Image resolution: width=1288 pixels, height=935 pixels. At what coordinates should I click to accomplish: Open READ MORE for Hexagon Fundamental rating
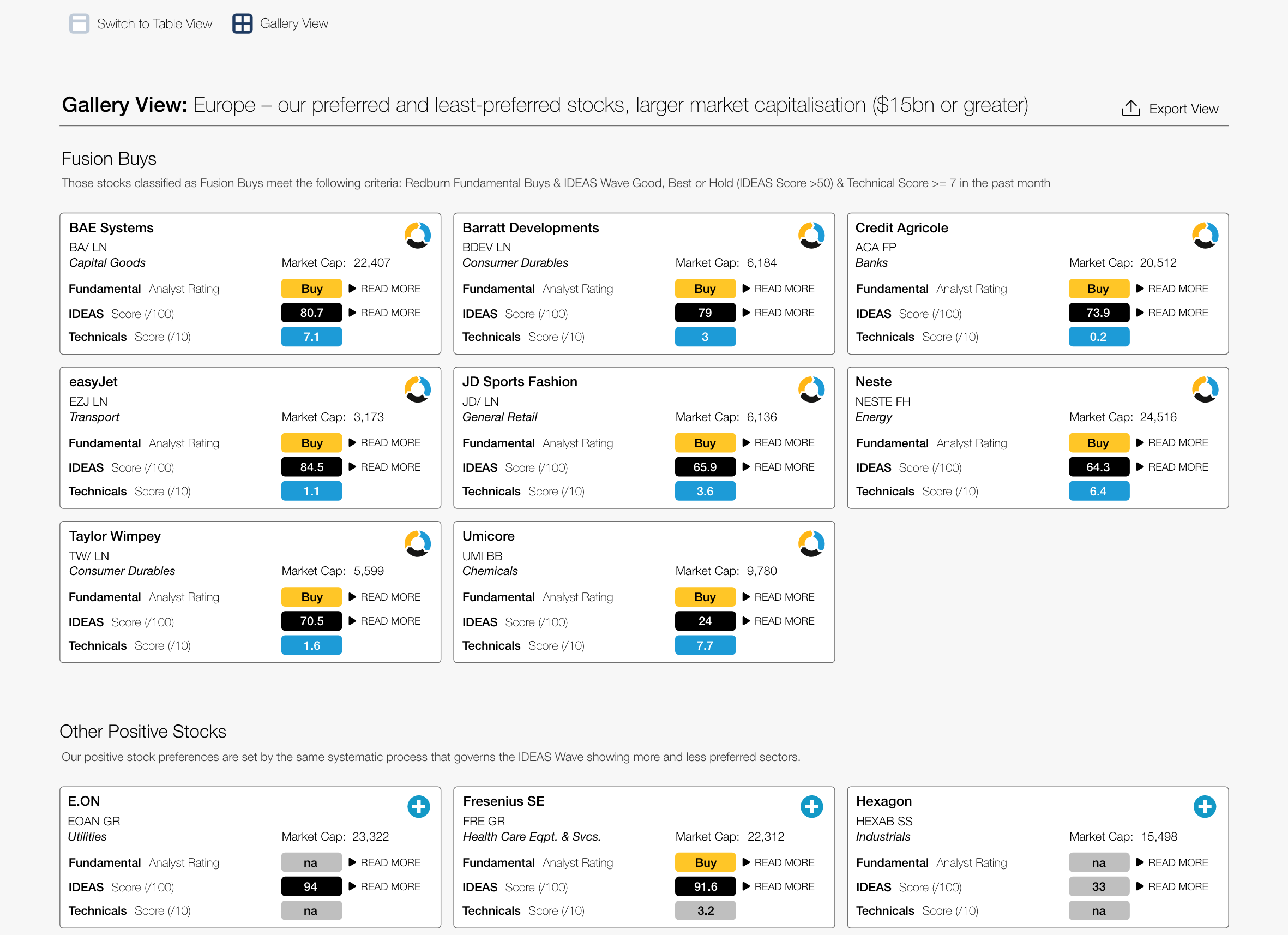point(1172,862)
